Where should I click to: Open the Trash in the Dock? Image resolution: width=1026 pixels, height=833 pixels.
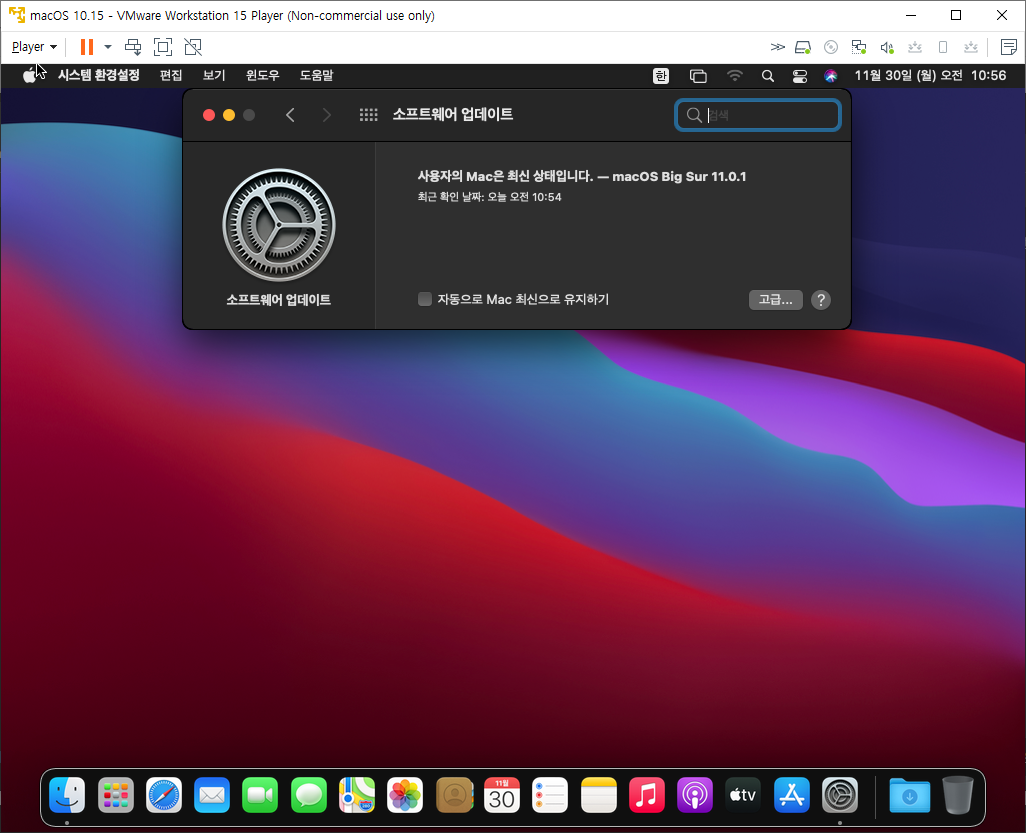coord(958,795)
